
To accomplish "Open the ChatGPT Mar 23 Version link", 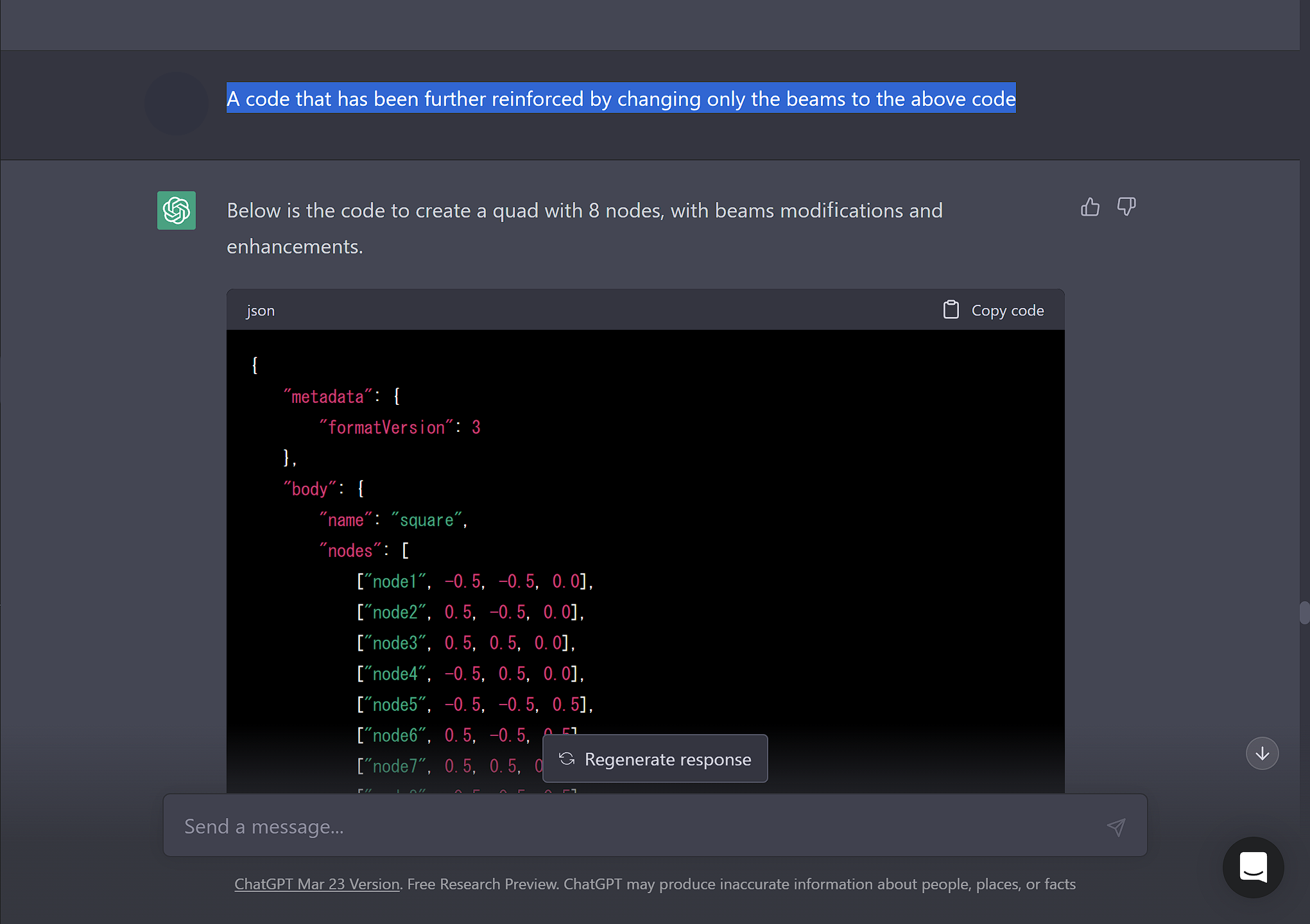I will tap(317, 884).
